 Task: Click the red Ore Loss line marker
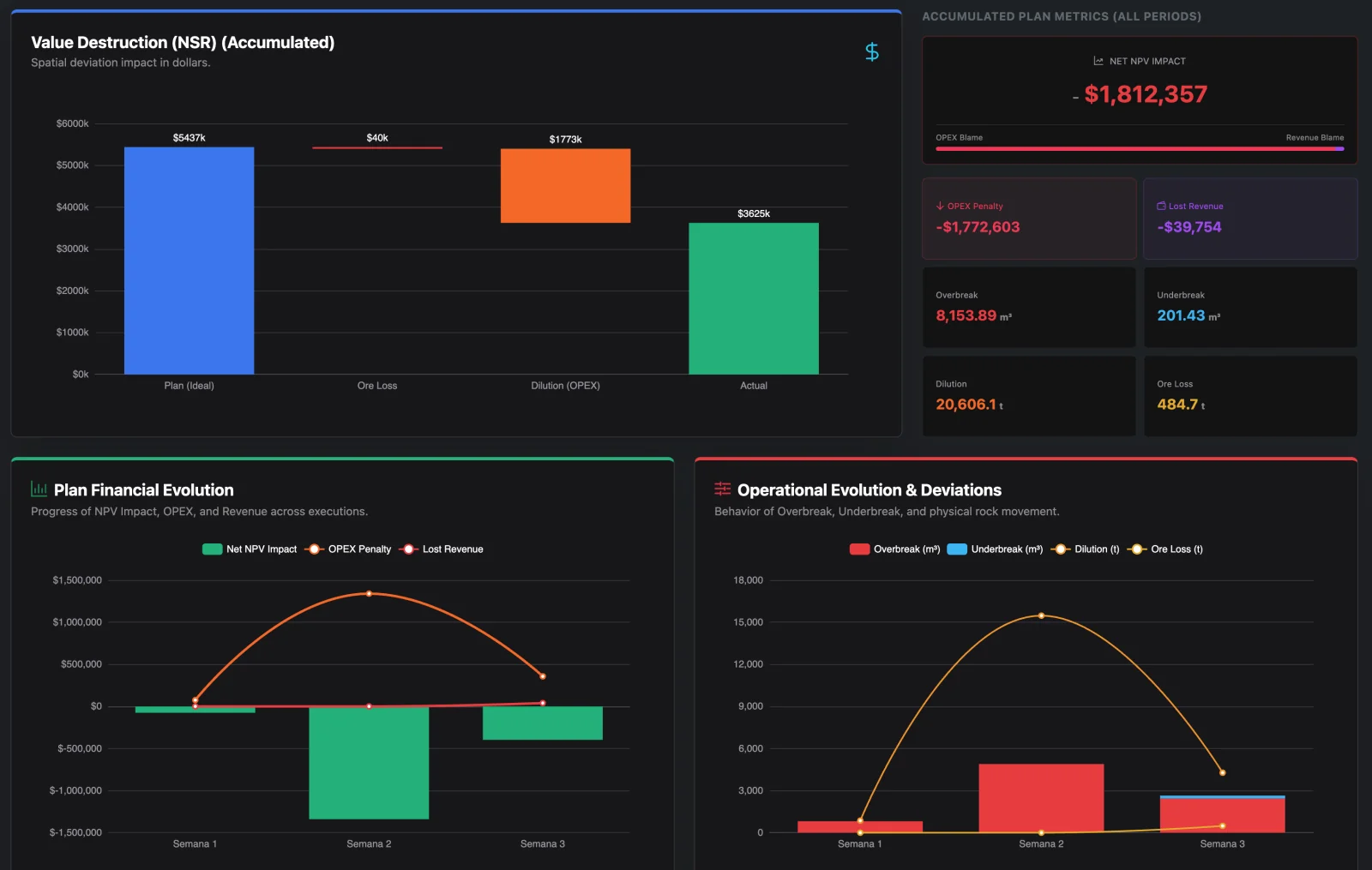pos(377,147)
